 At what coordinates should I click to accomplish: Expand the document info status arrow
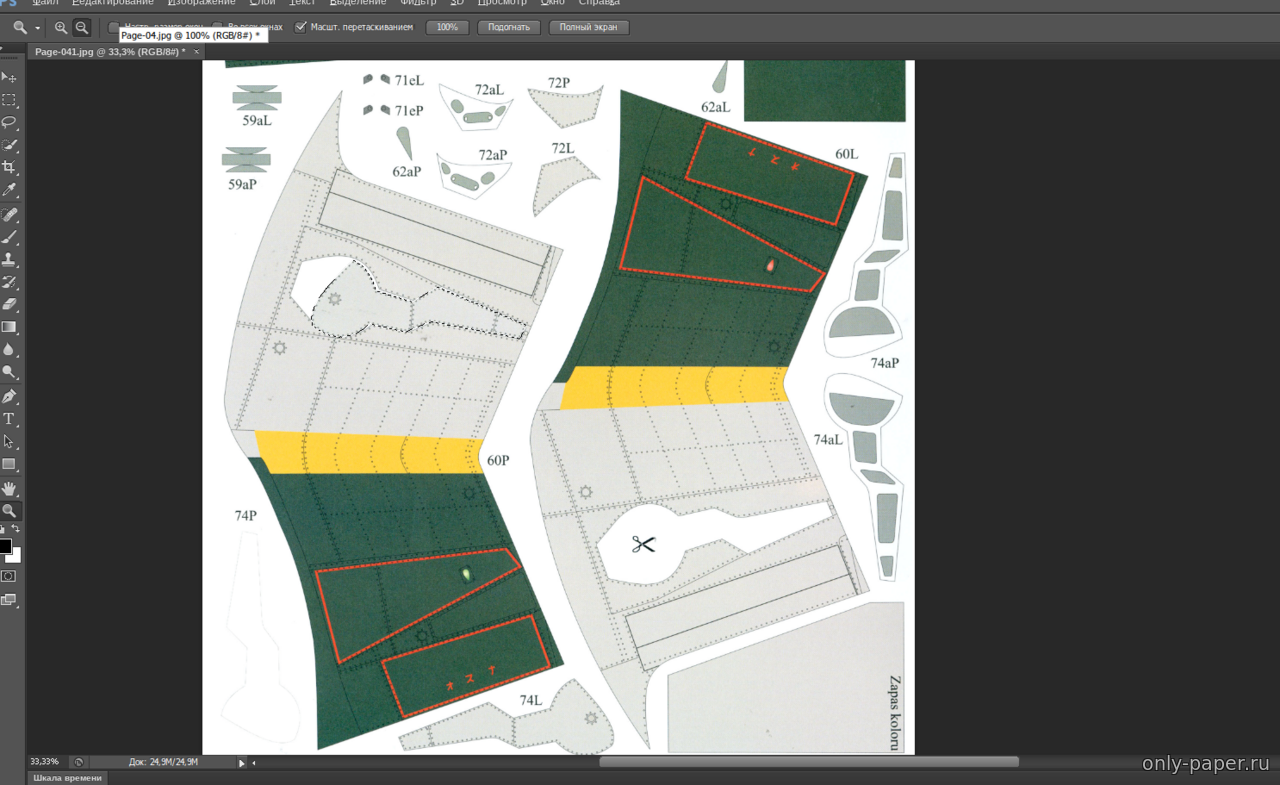[241, 762]
